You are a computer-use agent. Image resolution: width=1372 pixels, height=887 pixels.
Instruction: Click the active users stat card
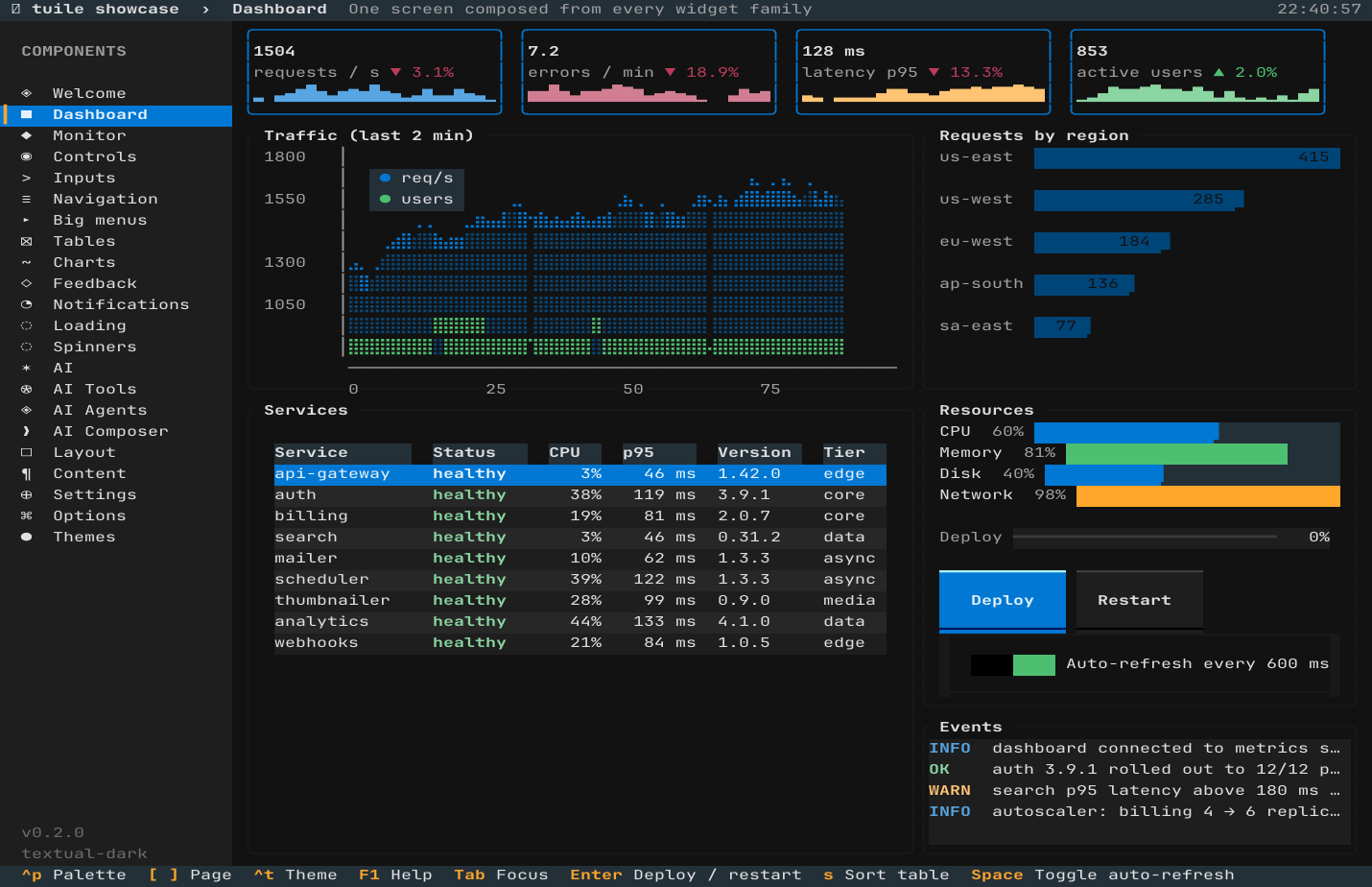[x=1197, y=72]
